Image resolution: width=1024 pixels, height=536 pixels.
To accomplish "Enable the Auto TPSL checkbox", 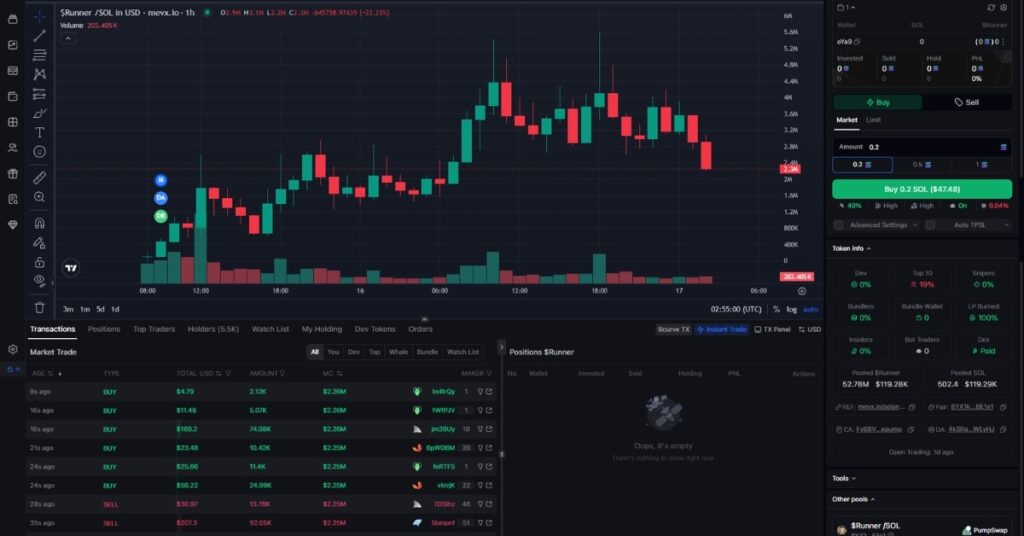I will [930, 225].
